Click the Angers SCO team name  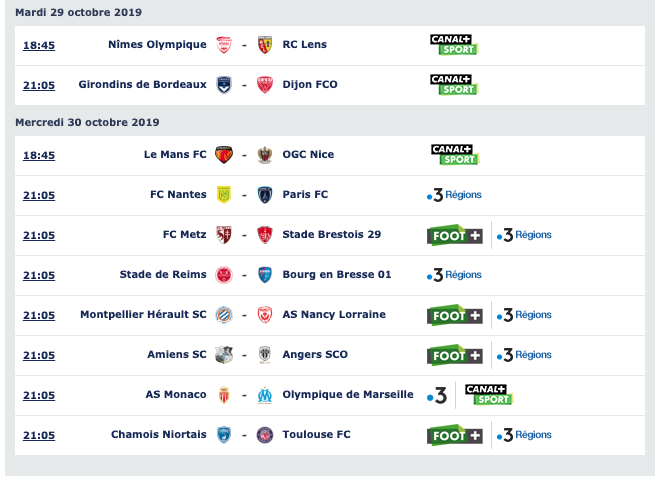tap(315, 355)
